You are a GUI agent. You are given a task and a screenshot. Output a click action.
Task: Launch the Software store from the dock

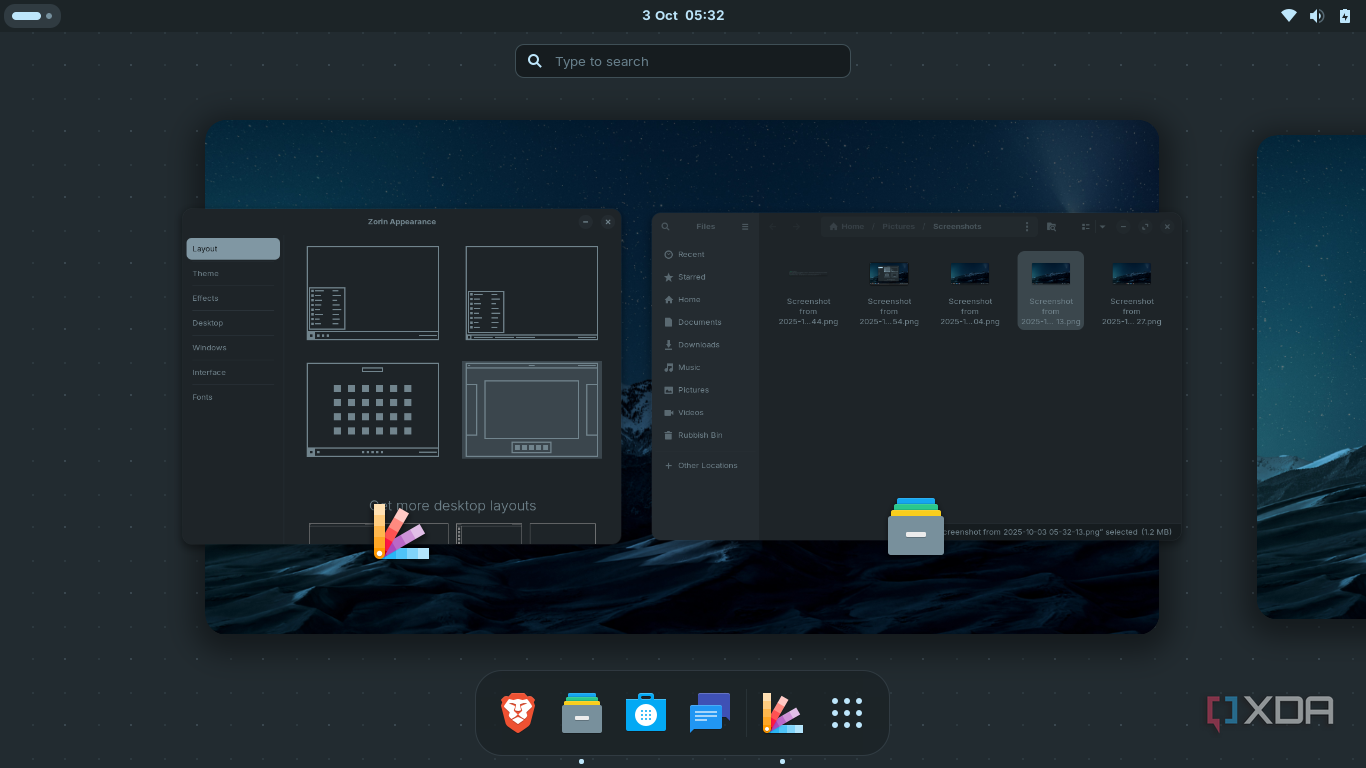[x=645, y=712]
